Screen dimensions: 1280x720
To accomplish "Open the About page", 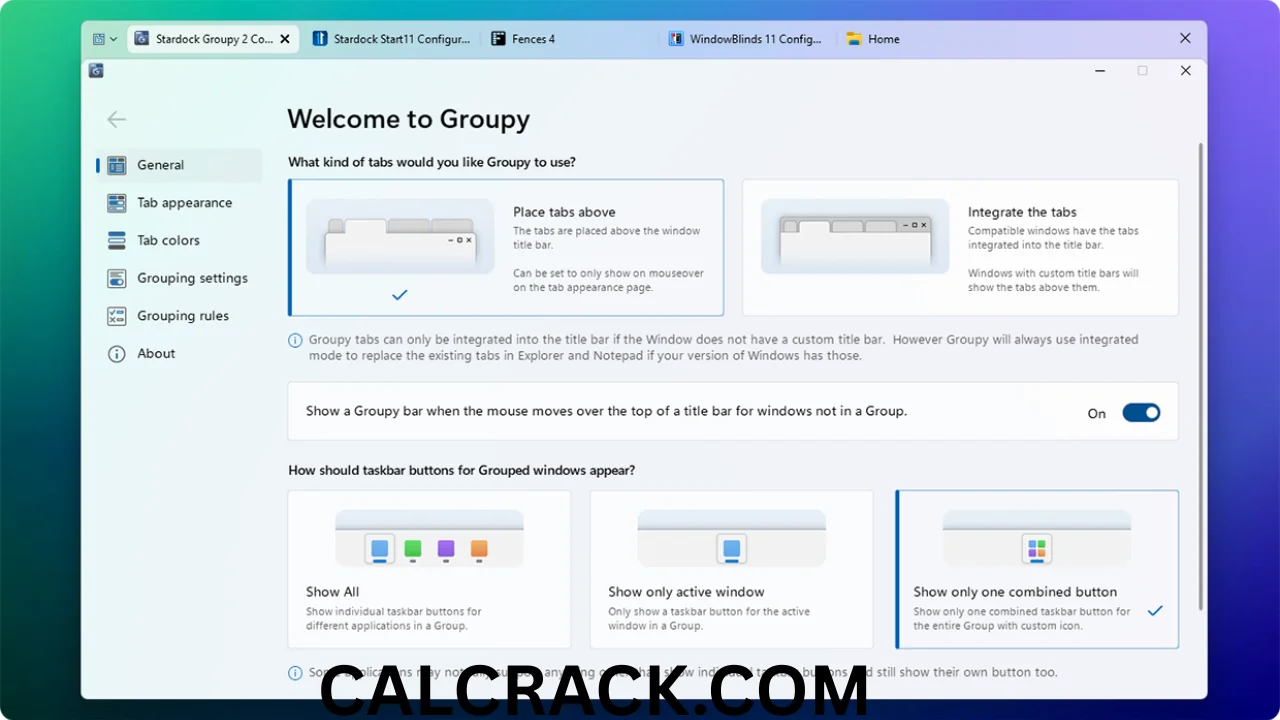I will (179, 354).
